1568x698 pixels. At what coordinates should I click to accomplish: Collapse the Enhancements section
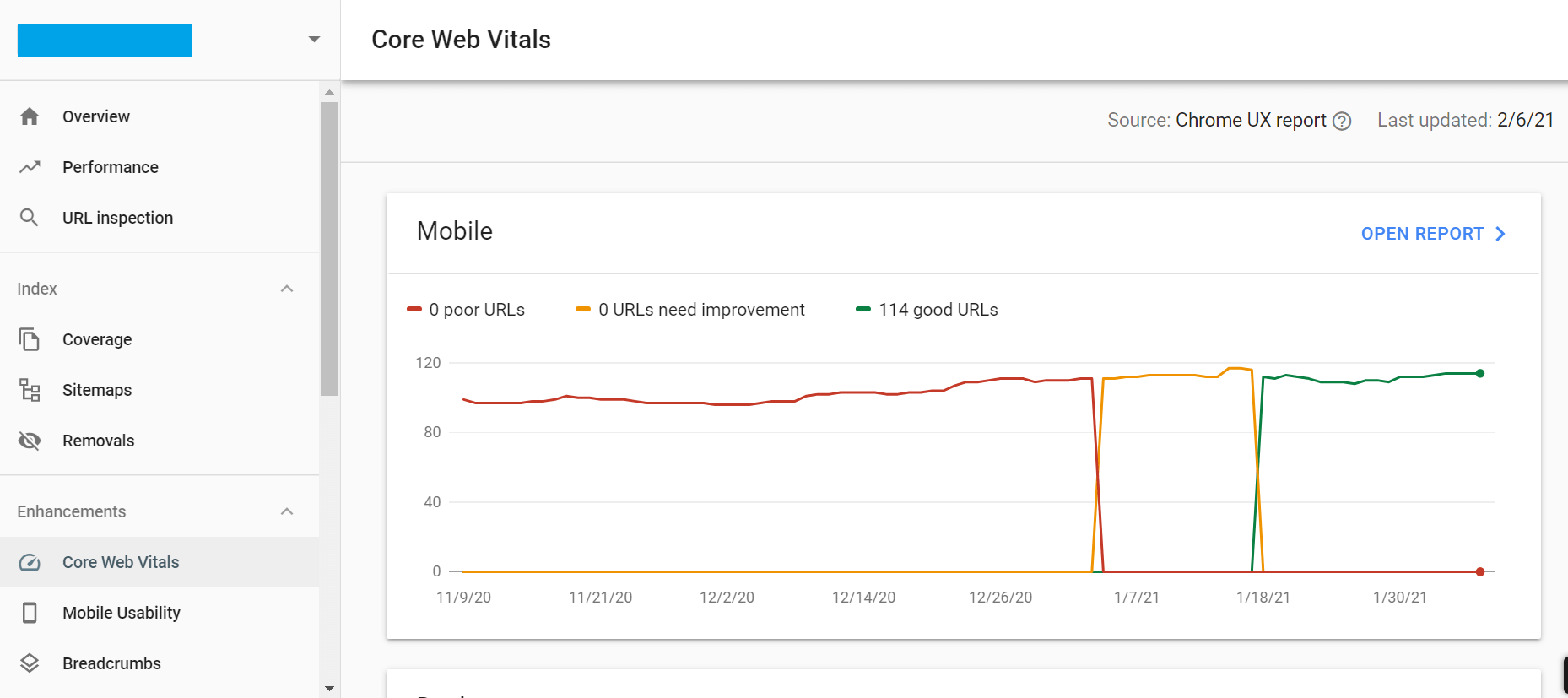(x=287, y=511)
